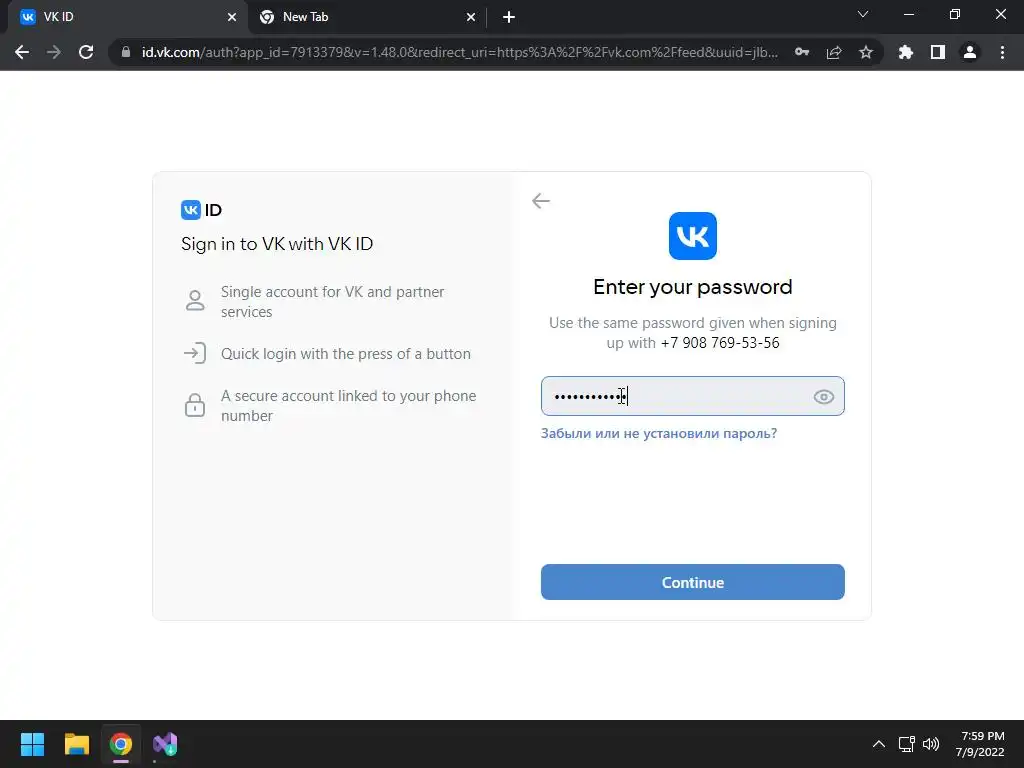Open the tab search chevron dropdown
The width and height of the screenshot is (1024, 768).
[x=863, y=14]
